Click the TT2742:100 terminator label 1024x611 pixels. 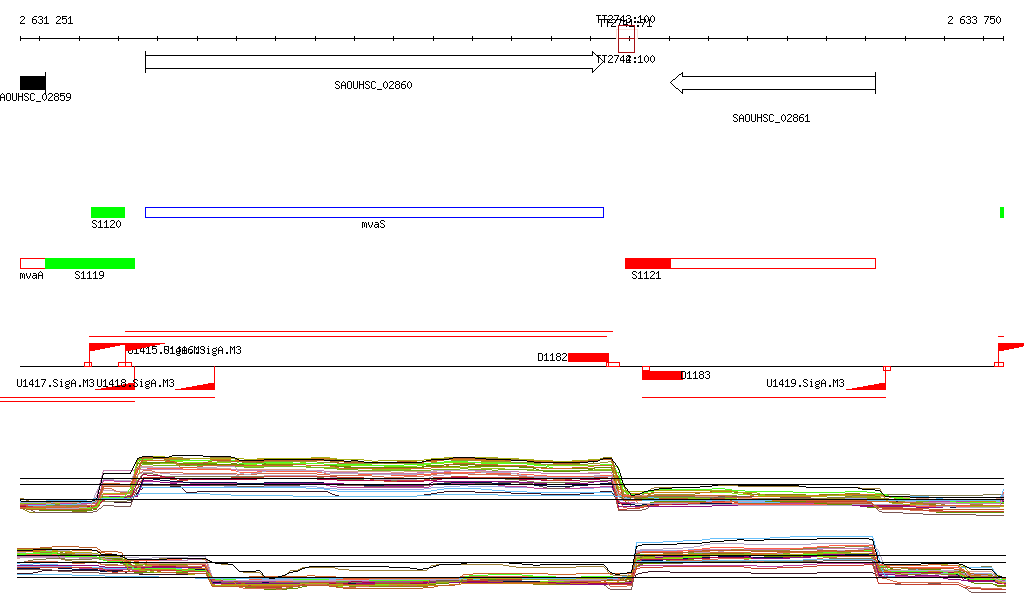[626, 59]
